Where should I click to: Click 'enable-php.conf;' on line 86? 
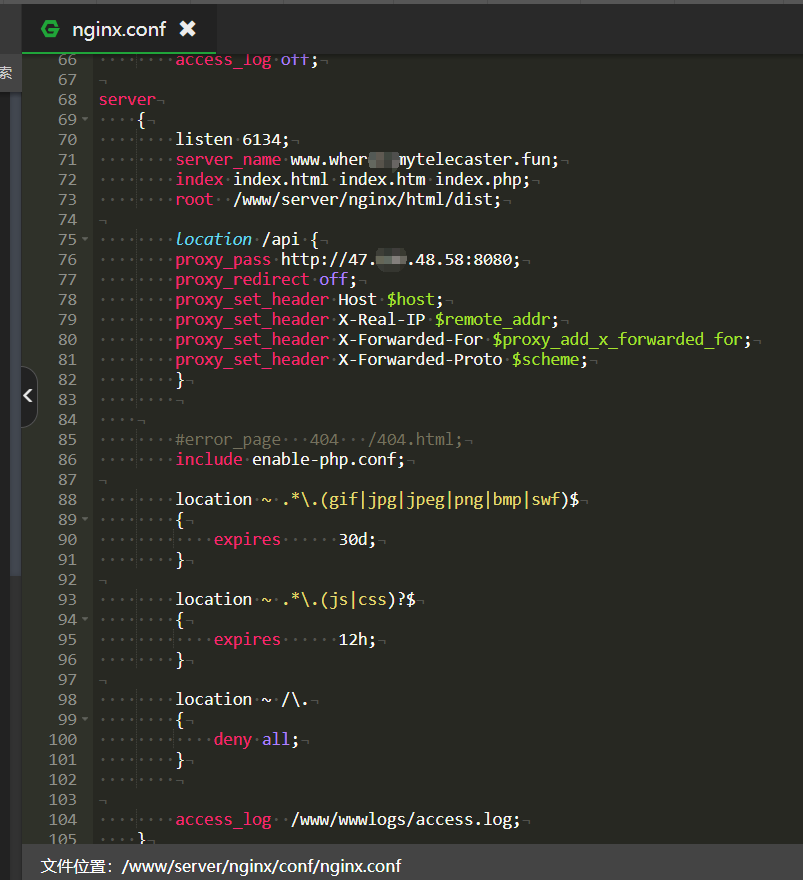(328, 460)
